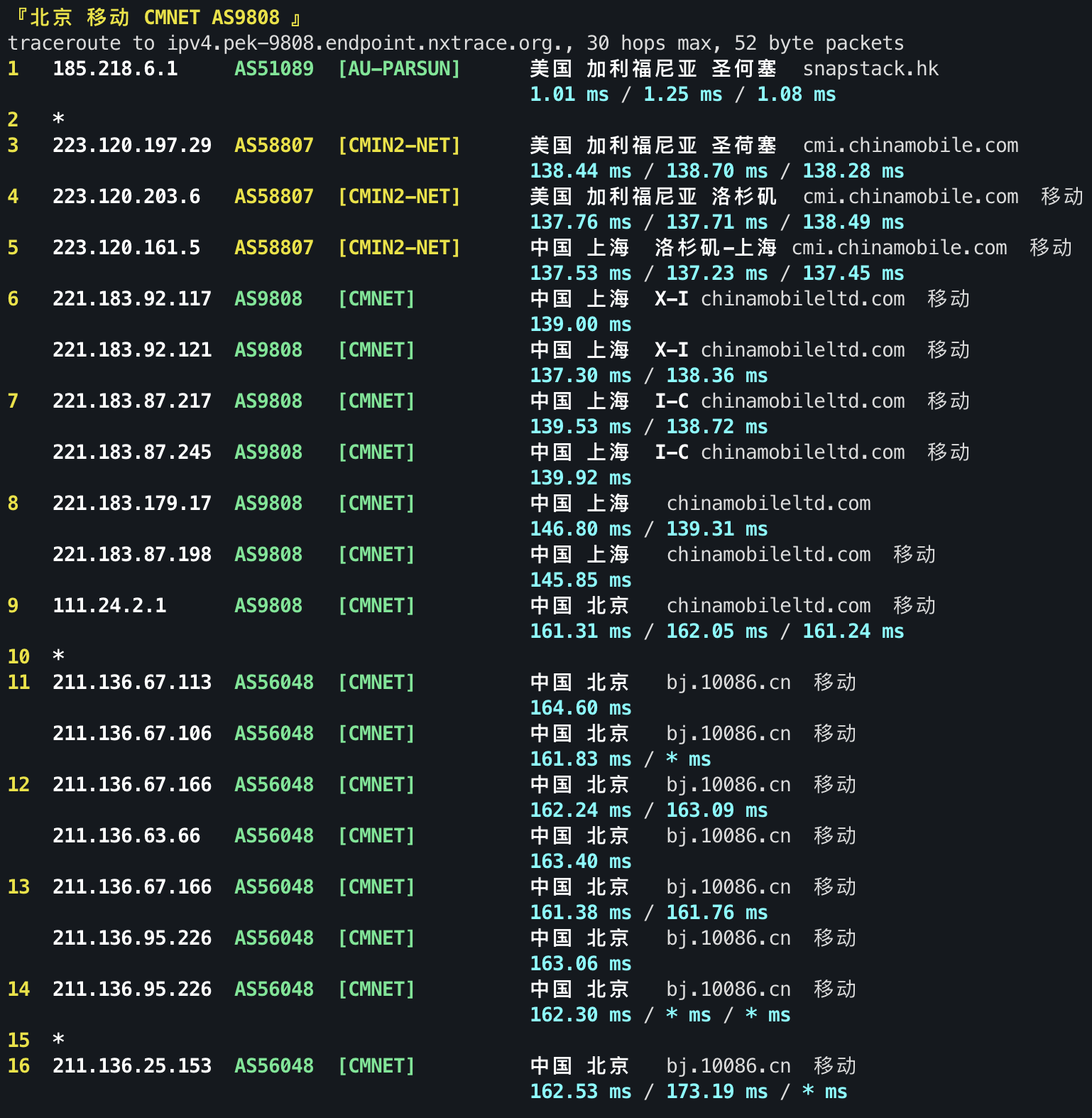
Task: Select latency 162.30 ms on hop 14
Action: click(581, 1015)
